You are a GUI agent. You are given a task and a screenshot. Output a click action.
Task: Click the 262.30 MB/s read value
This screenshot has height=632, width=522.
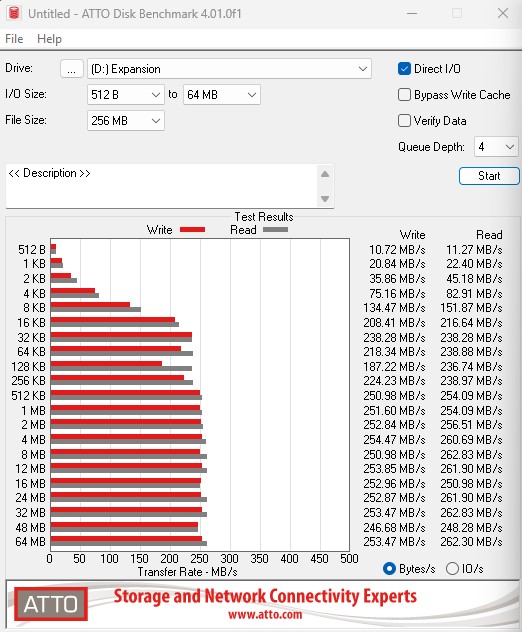pyautogui.click(x=471, y=542)
